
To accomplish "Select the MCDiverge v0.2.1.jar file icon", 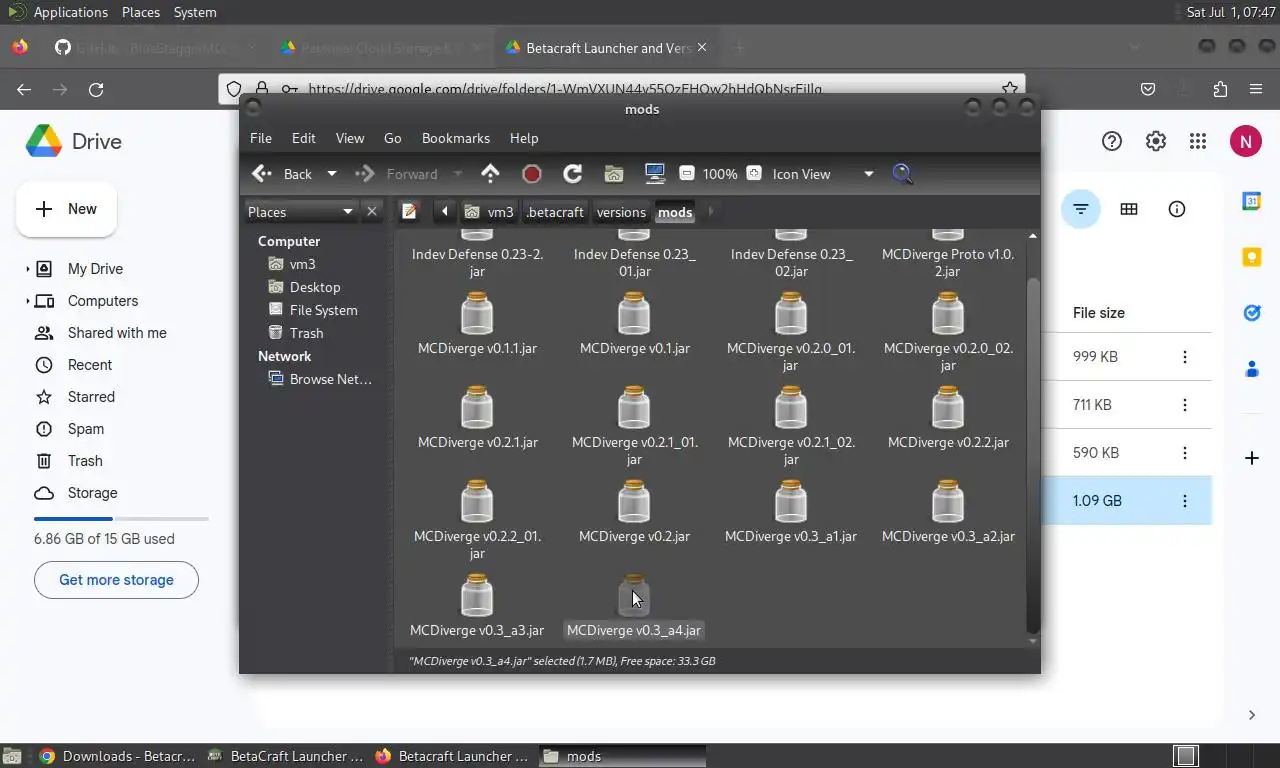I will 477,408.
